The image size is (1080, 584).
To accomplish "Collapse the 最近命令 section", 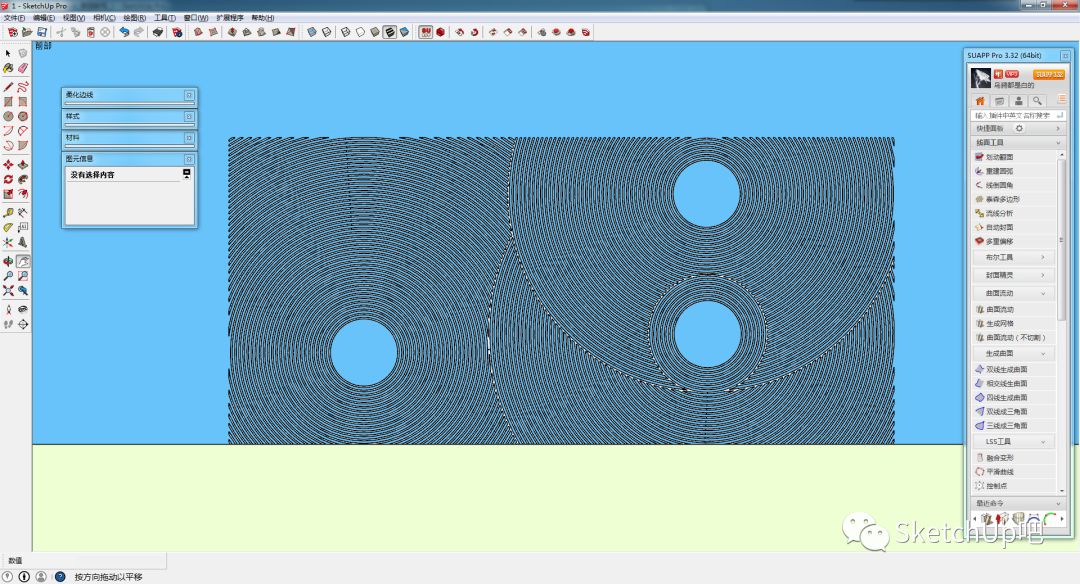I will [1018, 503].
